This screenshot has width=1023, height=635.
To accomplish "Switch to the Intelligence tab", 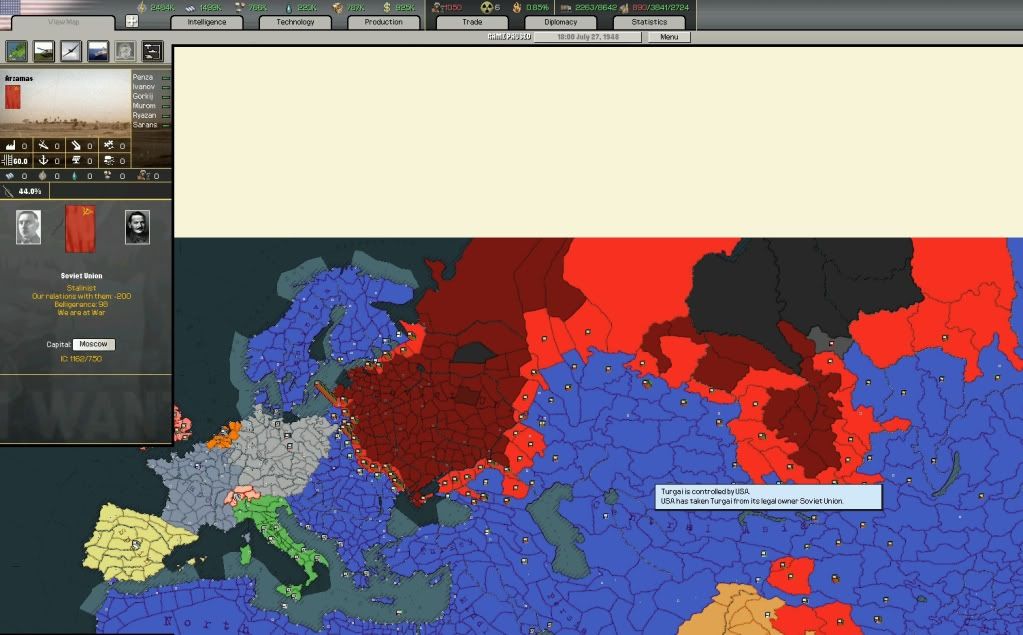I will click(x=207, y=22).
